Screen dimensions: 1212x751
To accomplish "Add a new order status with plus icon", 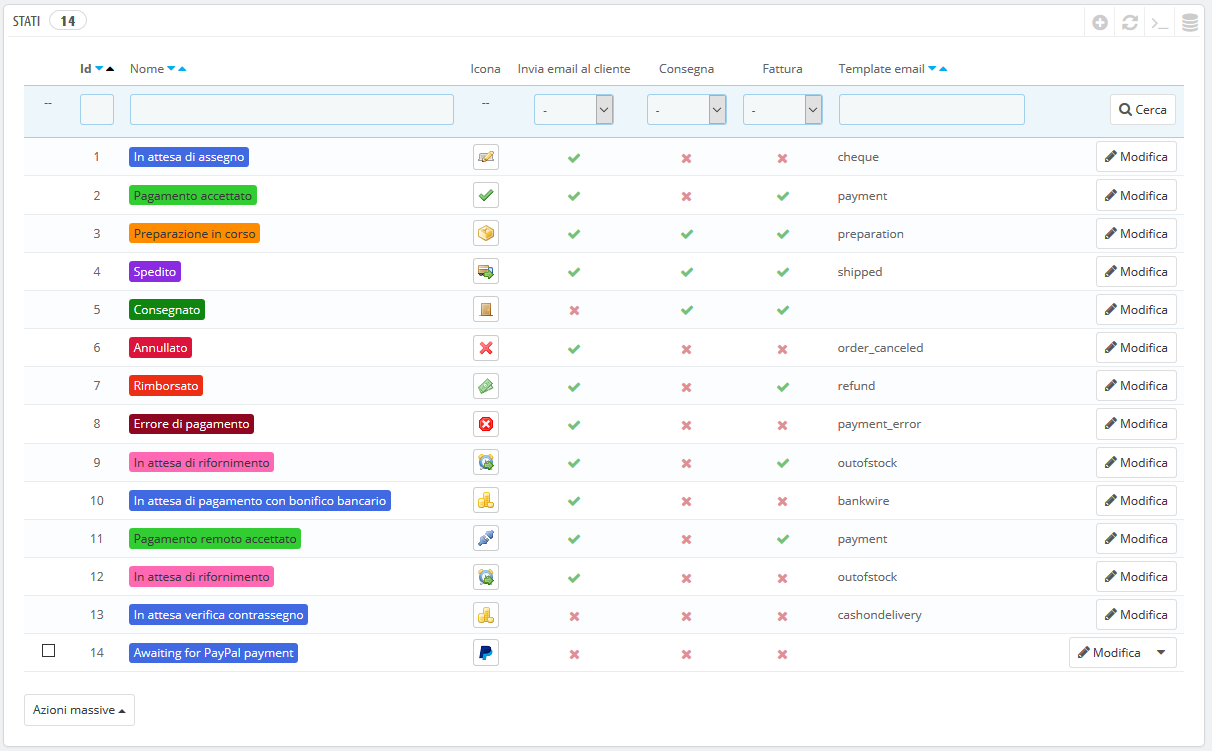I will pyautogui.click(x=1100, y=22).
